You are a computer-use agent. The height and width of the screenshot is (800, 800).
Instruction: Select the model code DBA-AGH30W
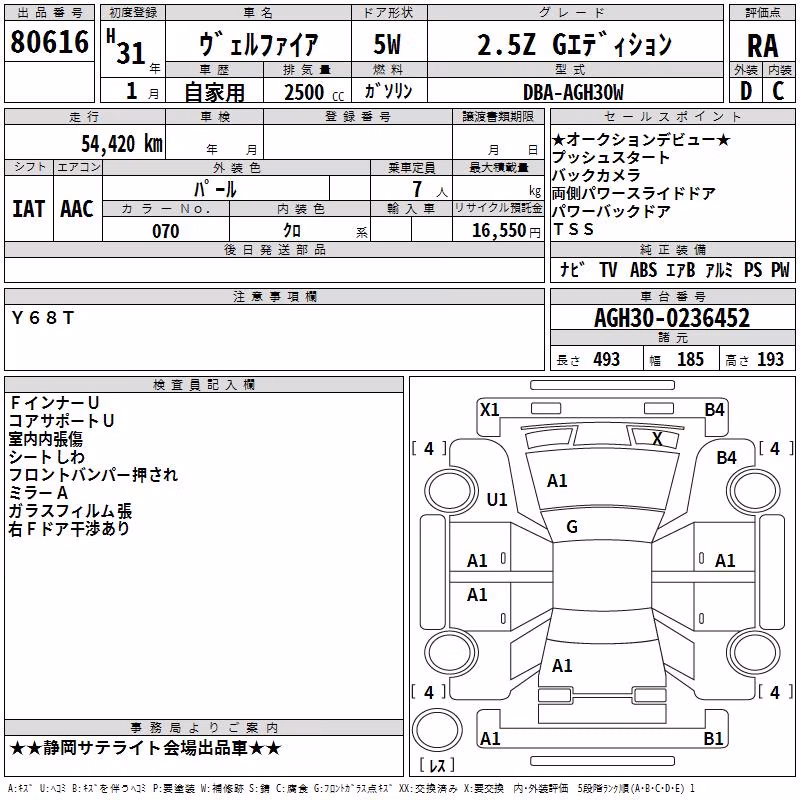573,92
